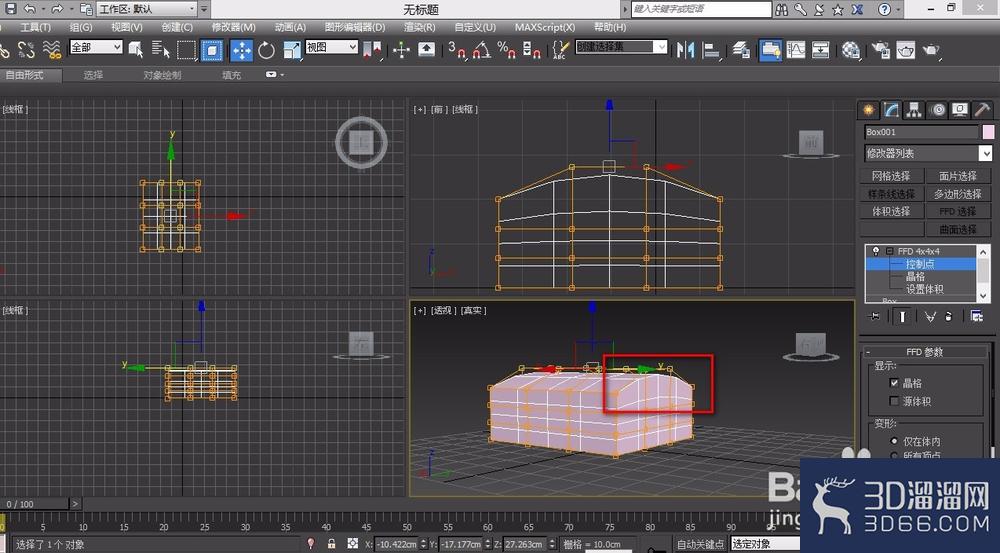This screenshot has width=1000, height=553.
Task: Open the workspace 工作区: 默认 dropdown
Action: pos(147,9)
